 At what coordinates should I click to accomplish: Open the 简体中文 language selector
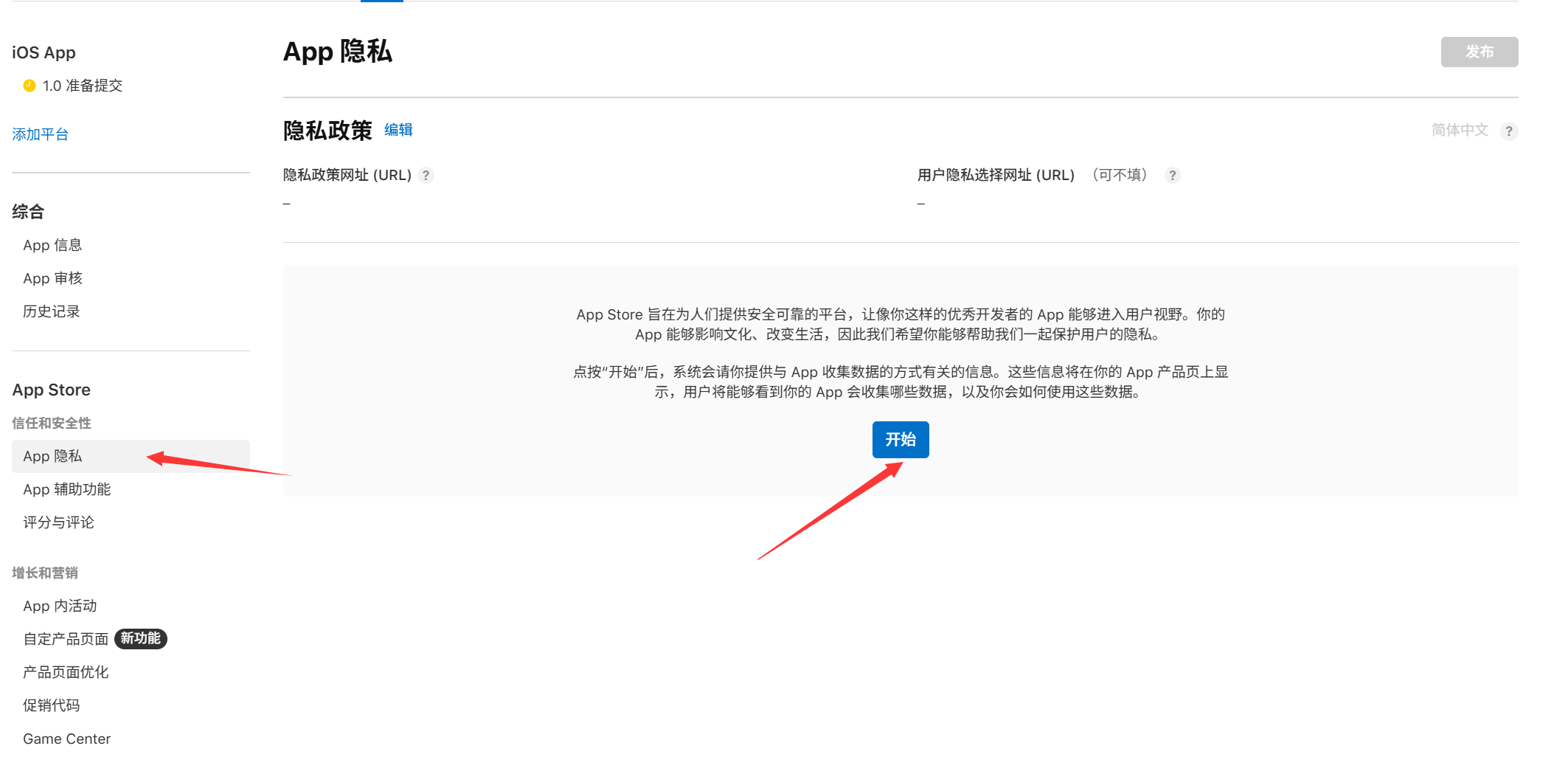pos(1460,131)
